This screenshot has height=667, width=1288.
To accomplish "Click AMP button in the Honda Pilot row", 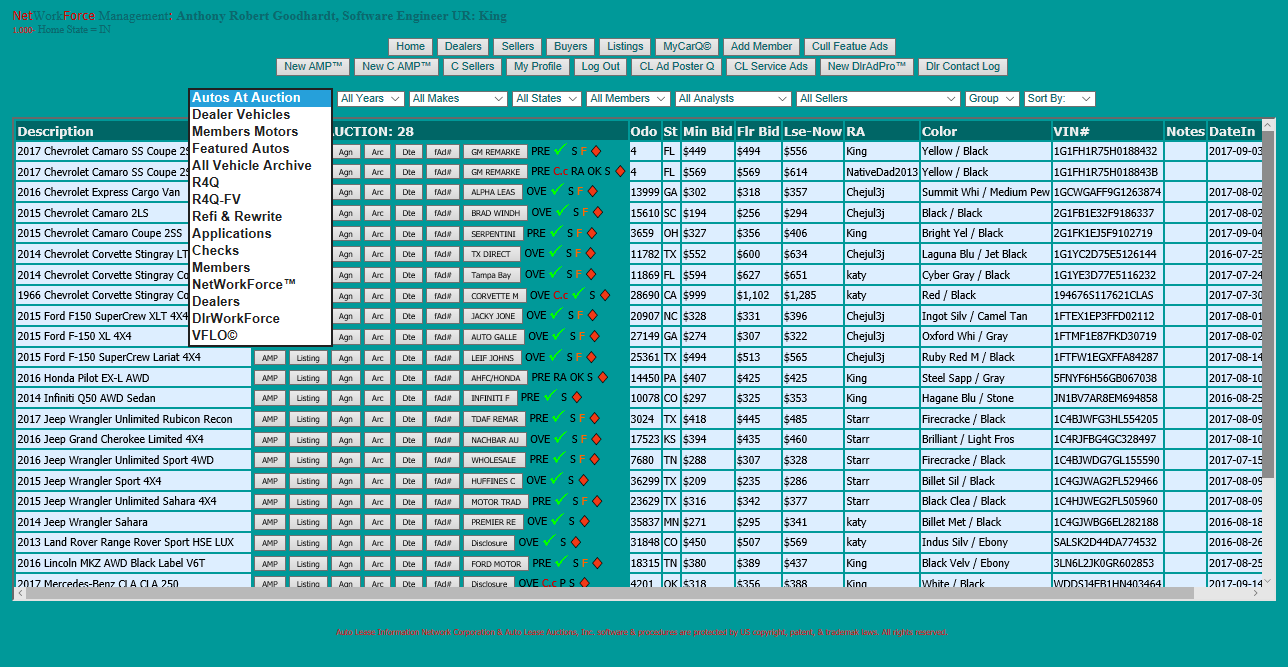I will point(269,378).
